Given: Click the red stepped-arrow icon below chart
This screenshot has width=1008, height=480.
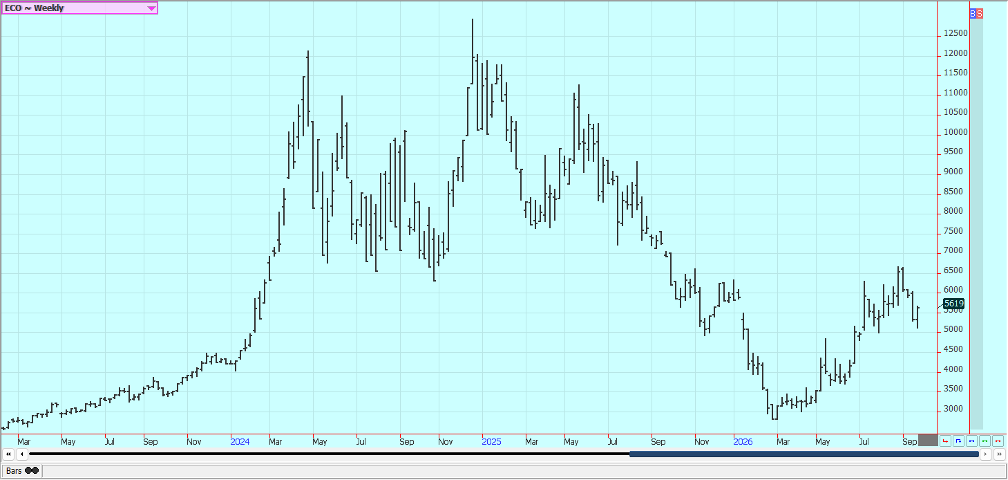Looking at the screenshot, I should (945, 441).
